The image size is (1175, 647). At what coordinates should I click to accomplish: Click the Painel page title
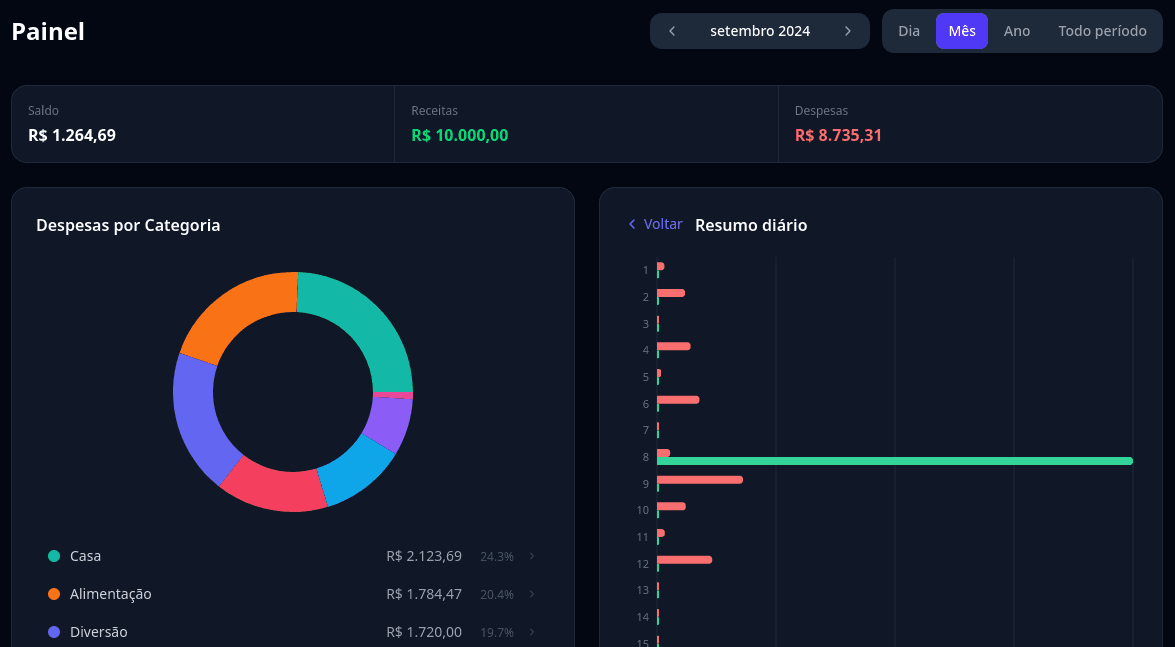[48, 31]
